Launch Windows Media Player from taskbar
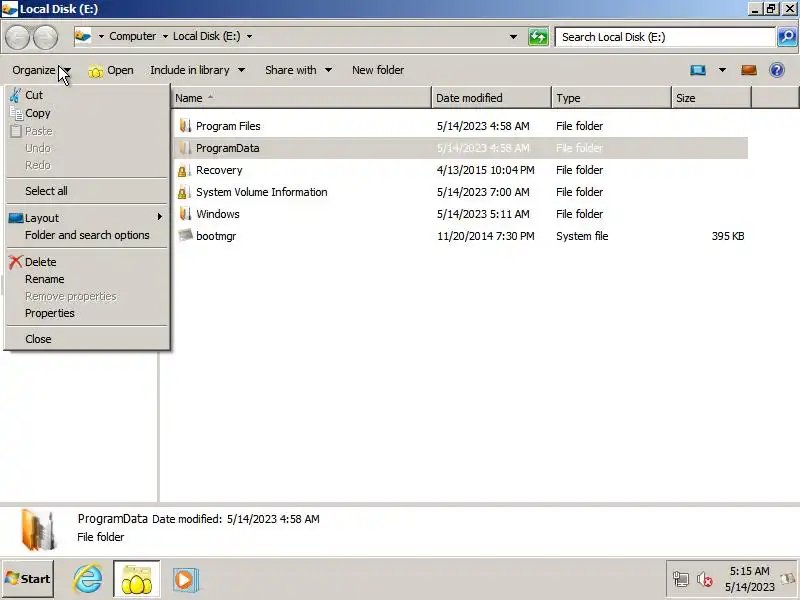The height and width of the screenshot is (600, 800). click(x=186, y=580)
